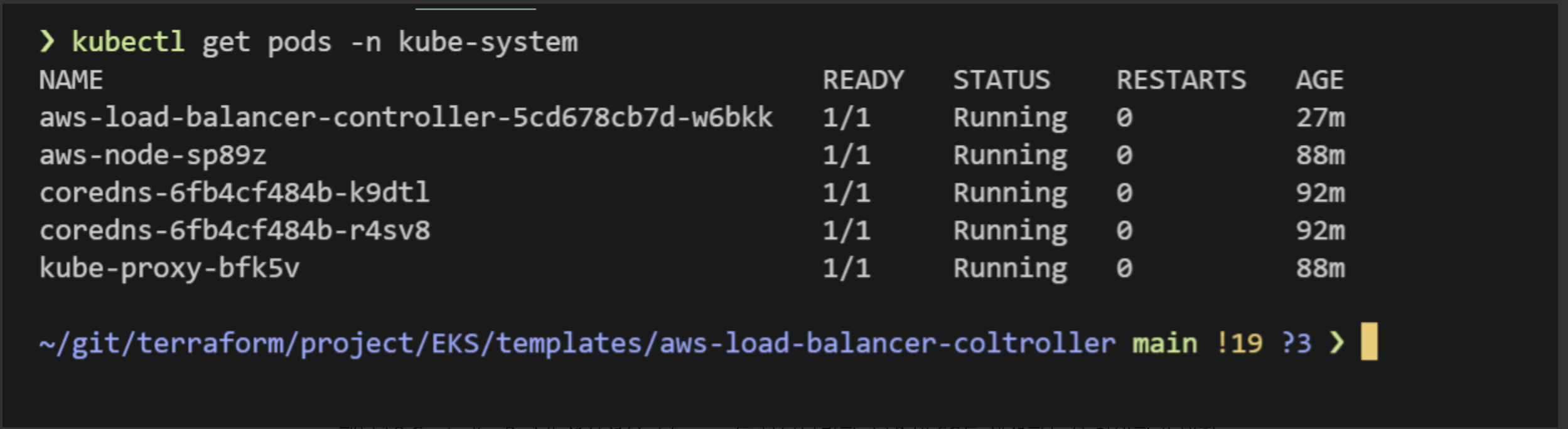
Task: Click the prompt arrow after ?3
Action: (1337, 343)
